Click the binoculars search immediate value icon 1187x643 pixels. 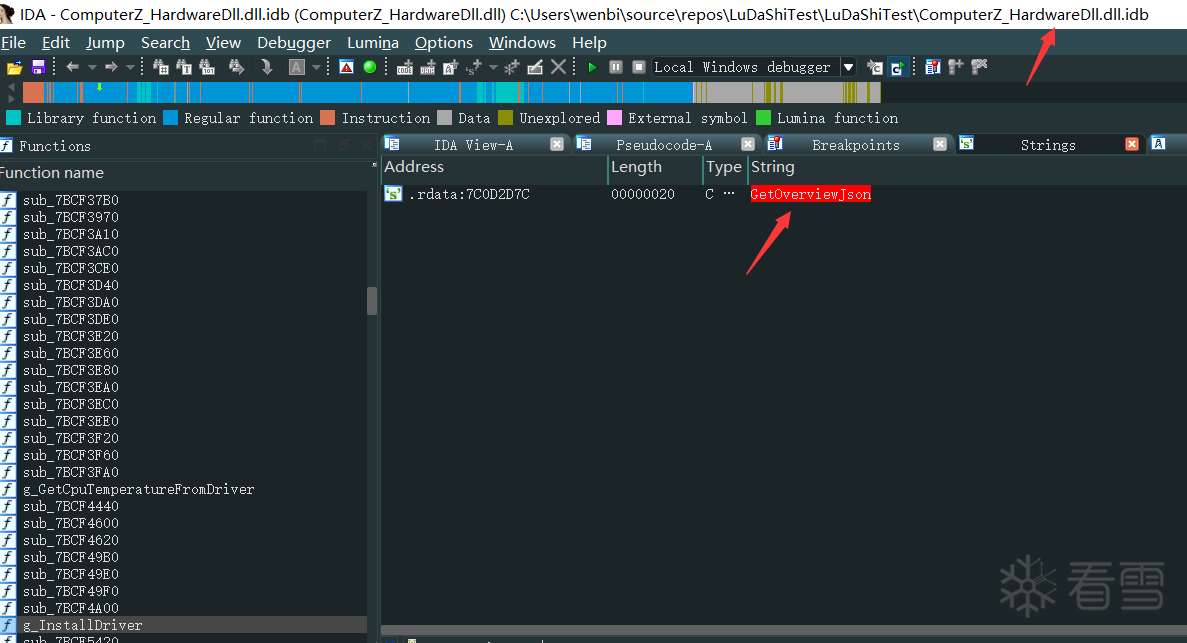pos(160,67)
